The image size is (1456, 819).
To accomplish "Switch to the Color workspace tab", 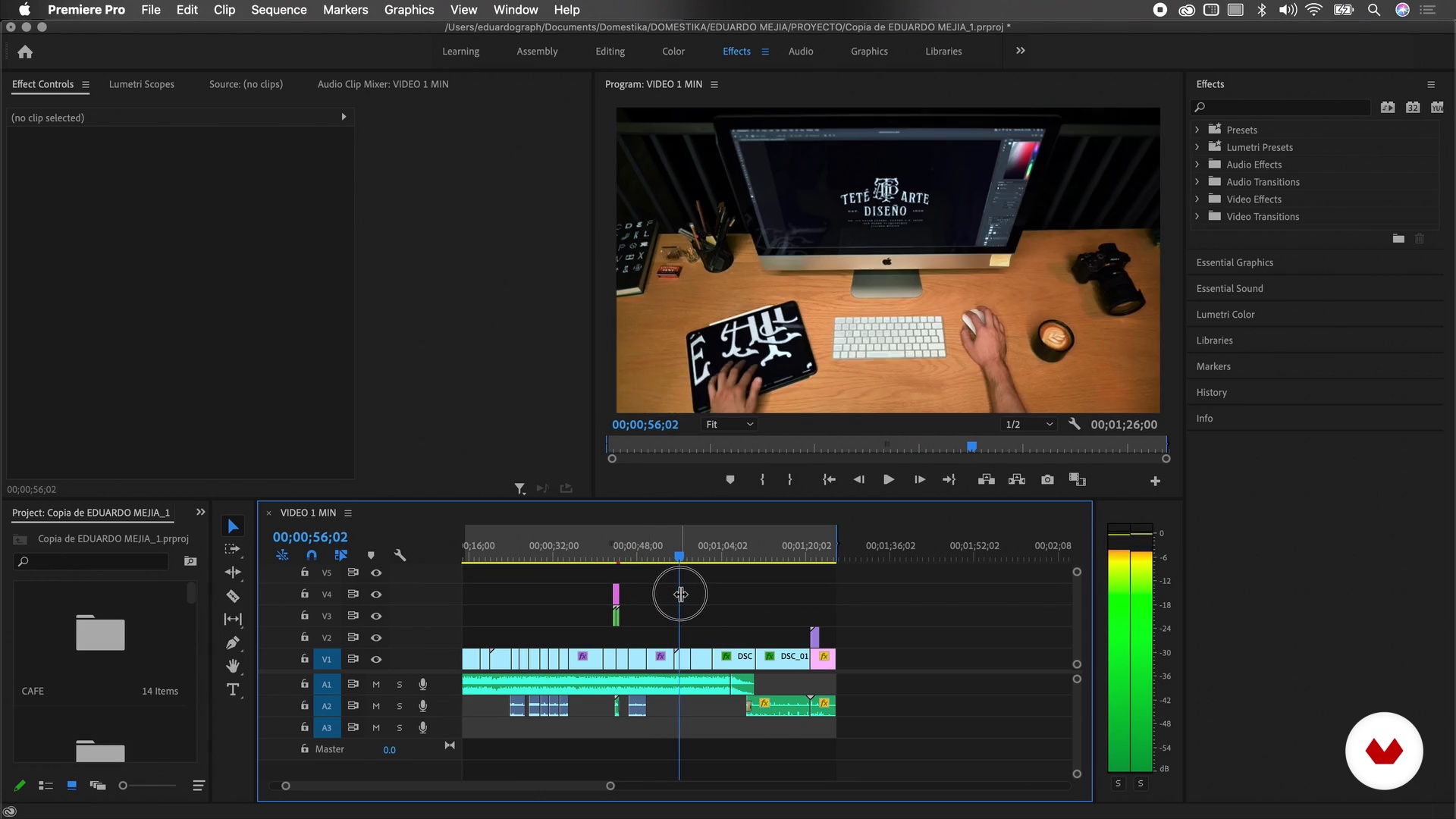I will point(673,52).
